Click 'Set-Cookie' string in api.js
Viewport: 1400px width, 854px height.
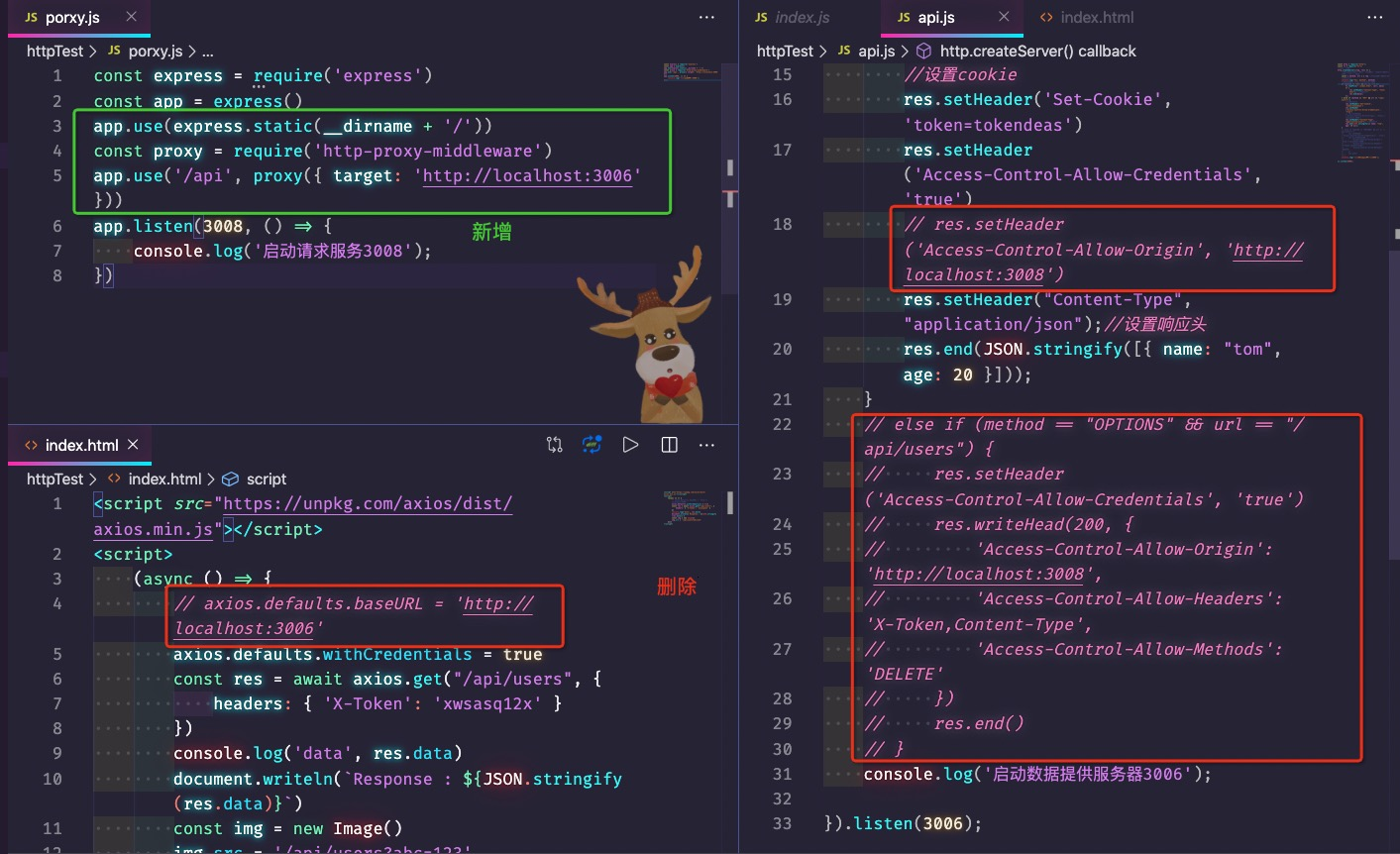tap(1102, 100)
